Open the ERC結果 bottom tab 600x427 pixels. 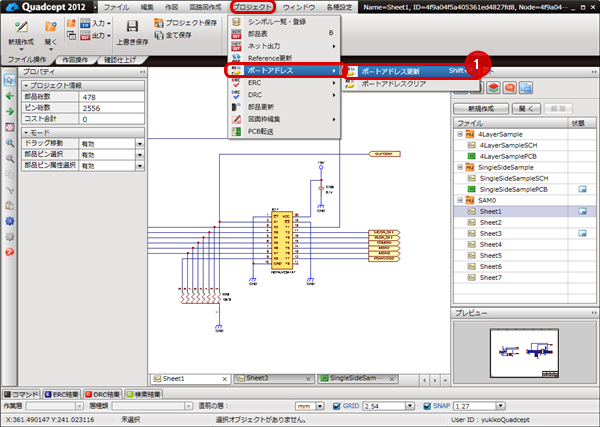61,394
